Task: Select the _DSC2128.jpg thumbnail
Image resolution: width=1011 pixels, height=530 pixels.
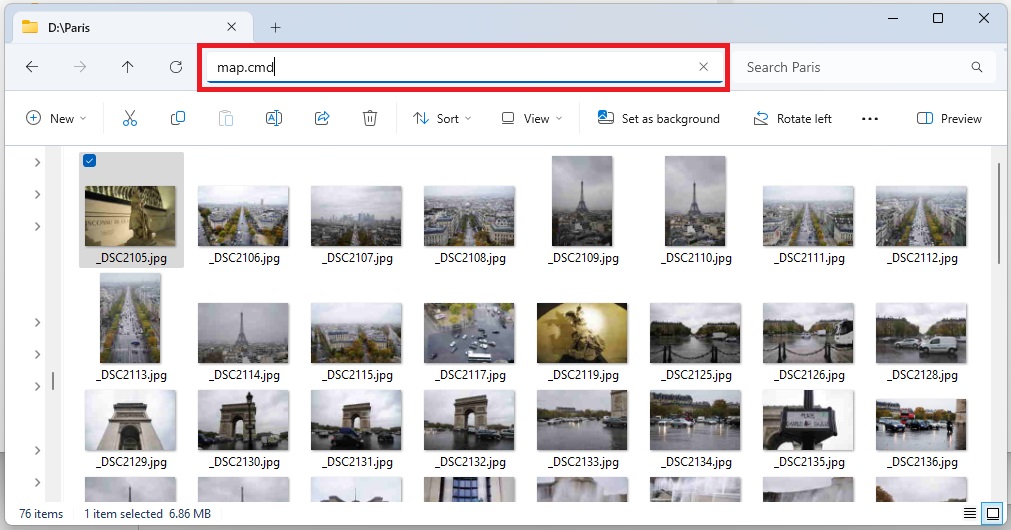Action: [x=921, y=333]
